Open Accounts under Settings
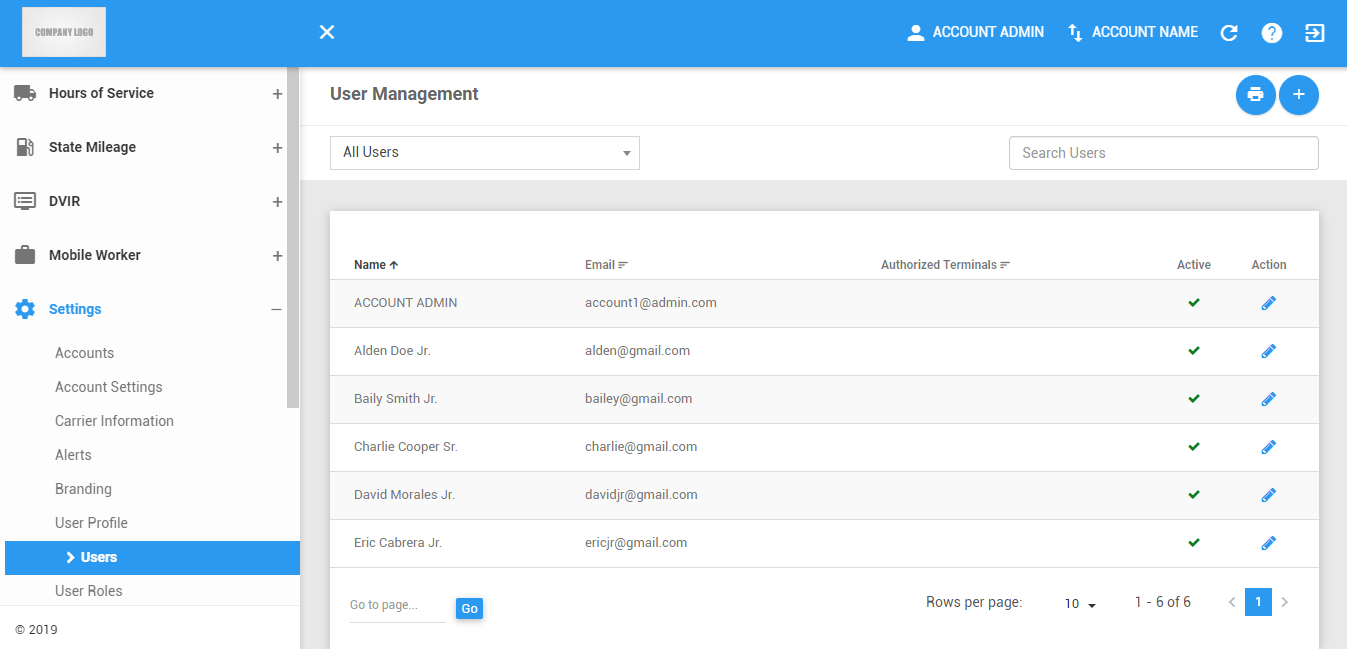This screenshot has width=1347, height=649. pos(84,353)
